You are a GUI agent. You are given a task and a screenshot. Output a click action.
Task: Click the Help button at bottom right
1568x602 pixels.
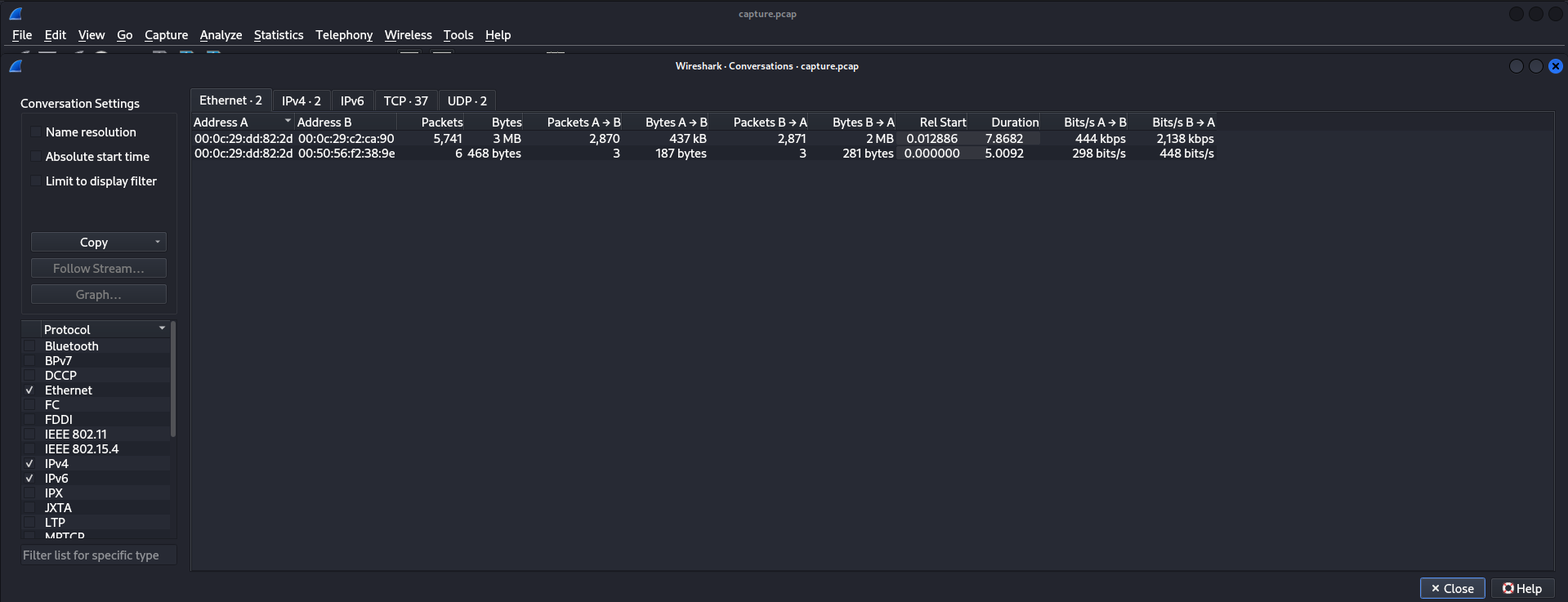coord(1522,588)
